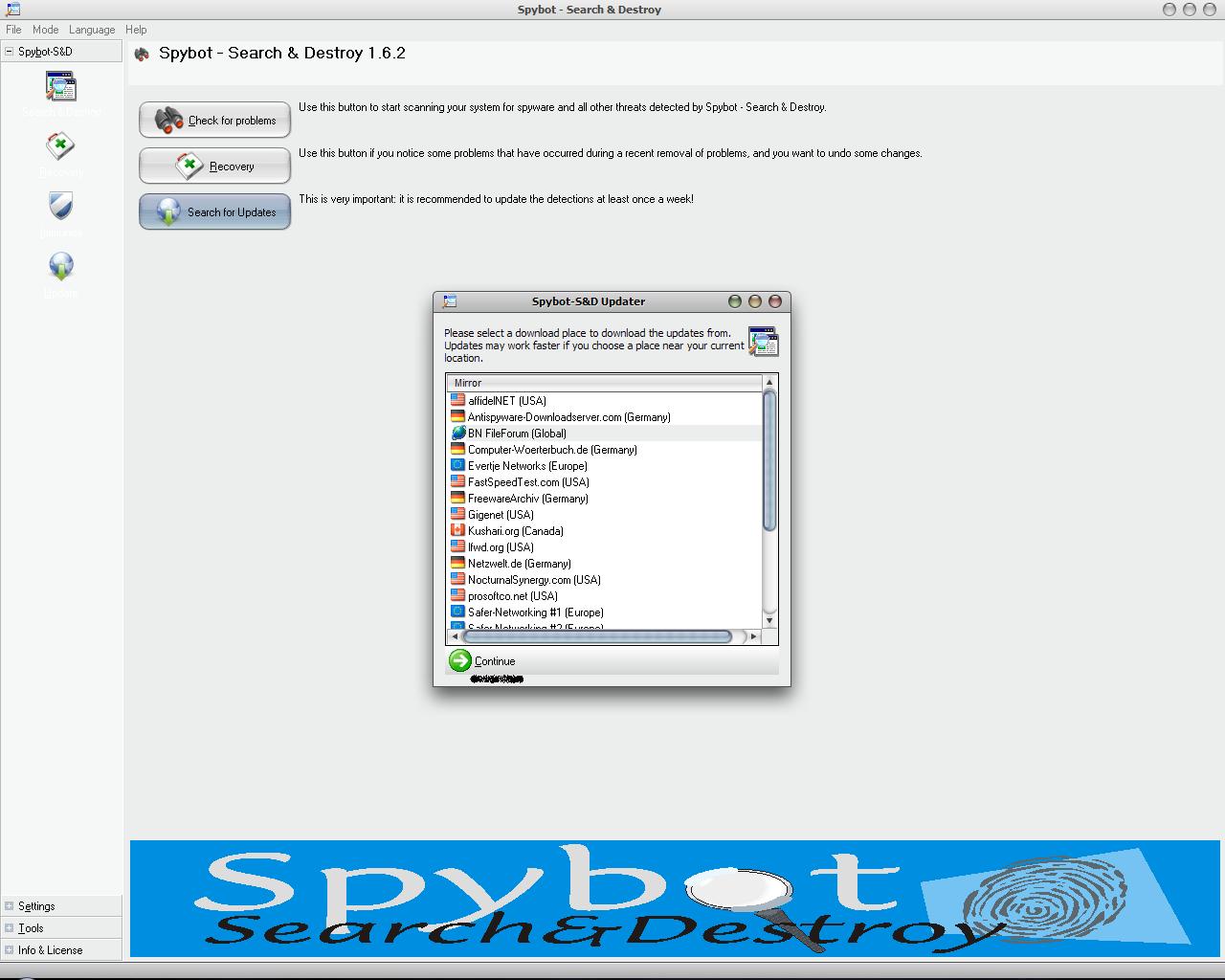The image size is (1225, 980).
Task: Open the Search & Destroy sidebar icon
Action: 61,94
